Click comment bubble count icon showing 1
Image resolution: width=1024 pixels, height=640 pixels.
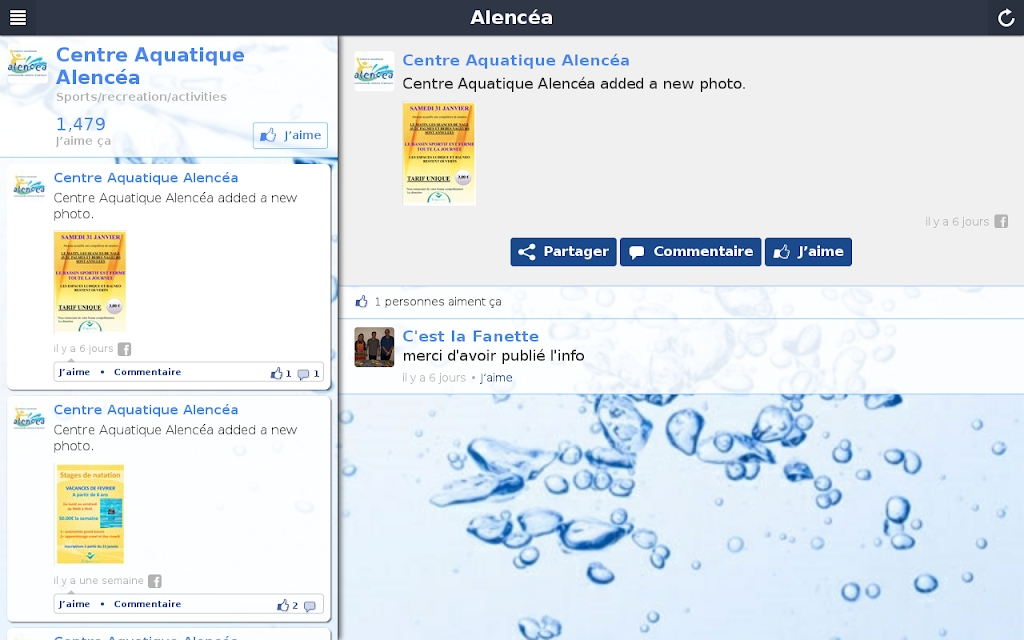point(308,374)
